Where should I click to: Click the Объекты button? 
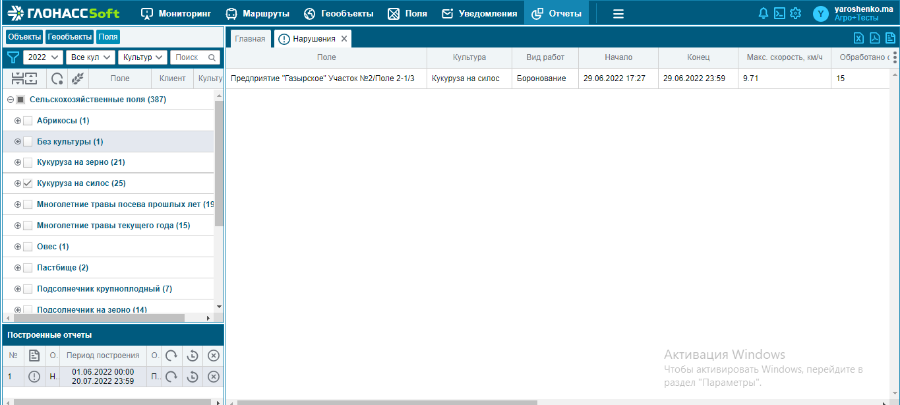pyautogui.click(x=24, y=37)
